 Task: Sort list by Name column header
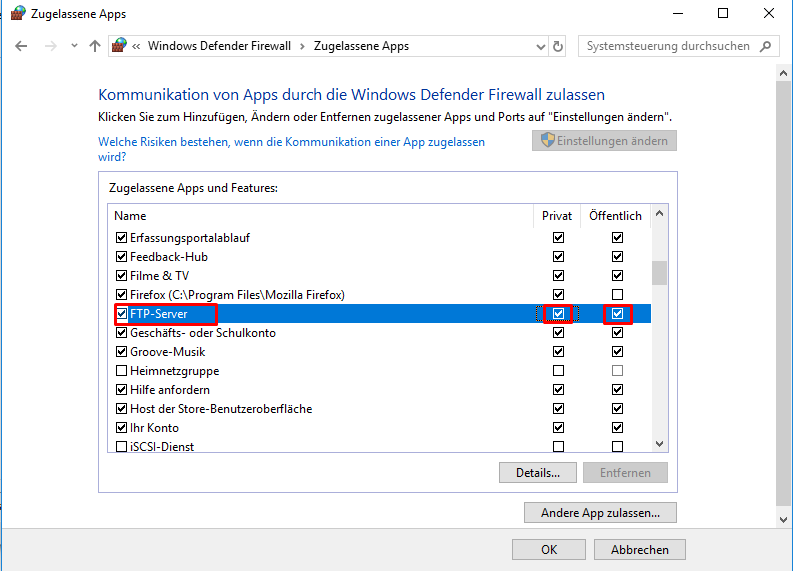point(321,216)
